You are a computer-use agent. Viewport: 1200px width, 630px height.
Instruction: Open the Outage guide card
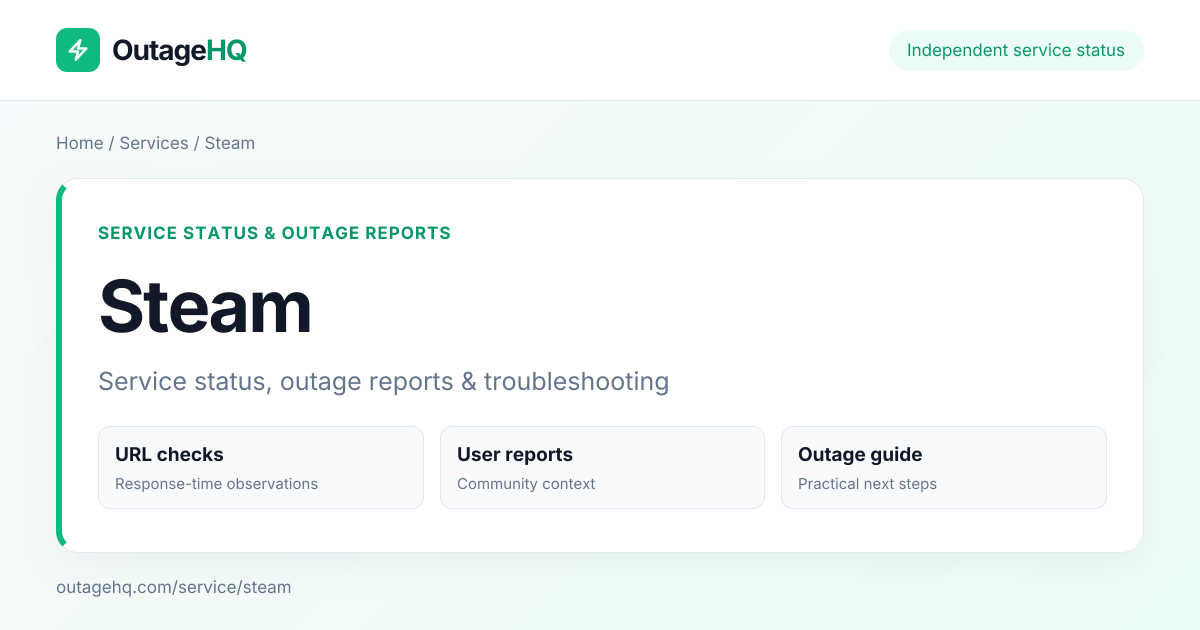click(x=944, y=467)
